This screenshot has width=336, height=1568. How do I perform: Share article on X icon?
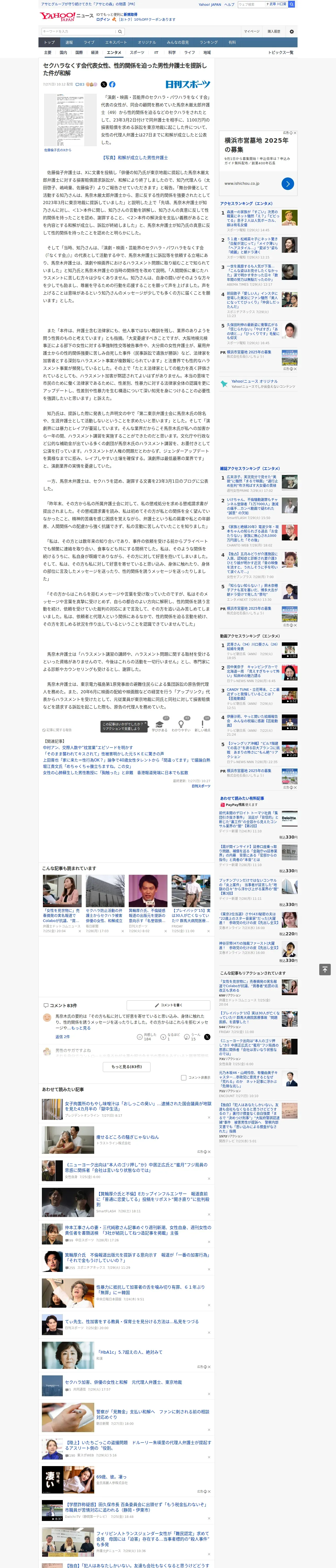pyautogui.click(x=104, y=85)
